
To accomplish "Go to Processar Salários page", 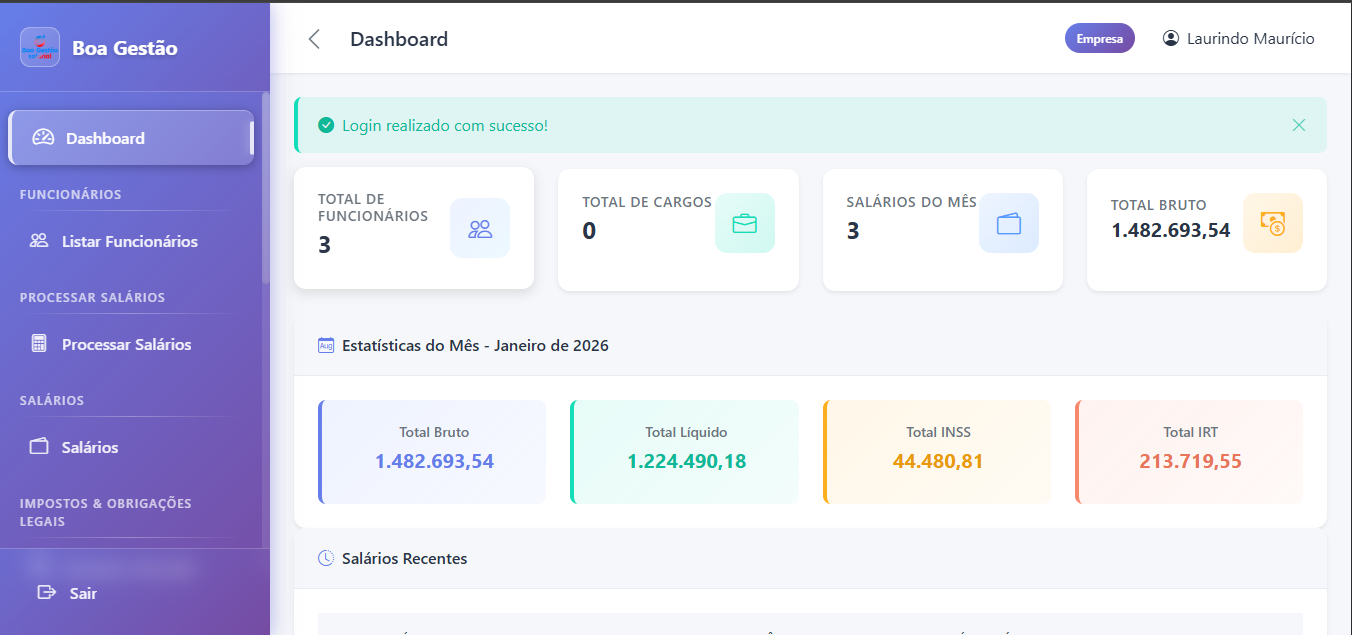I will click(126, 344).
